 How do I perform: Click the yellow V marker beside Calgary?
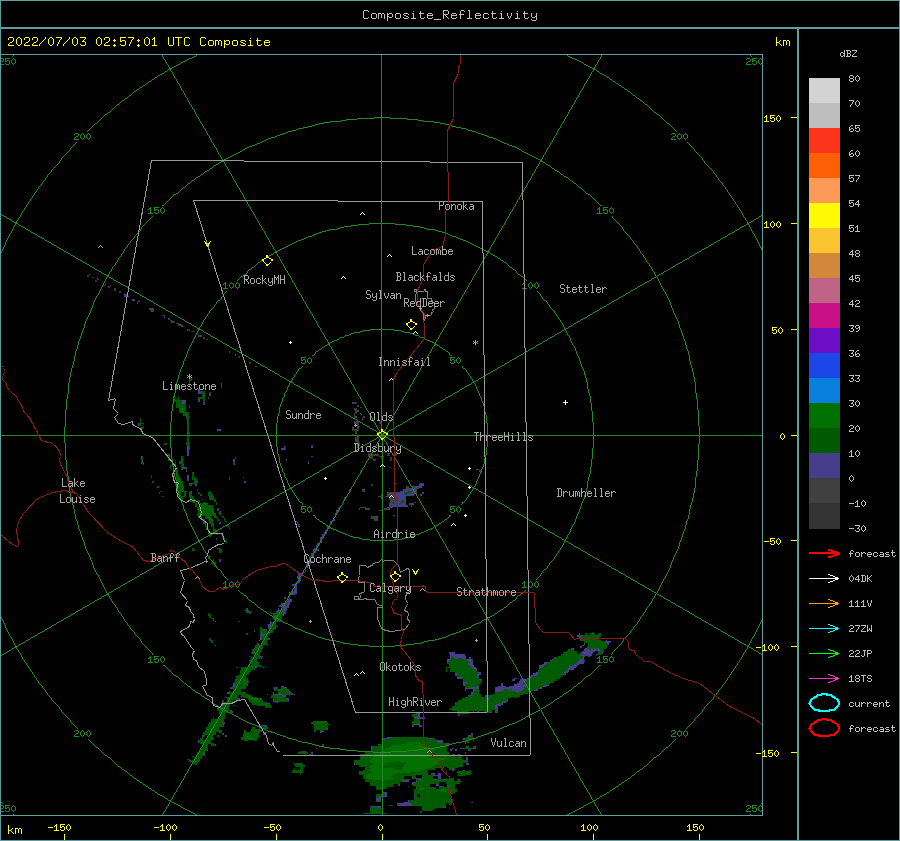416,572
